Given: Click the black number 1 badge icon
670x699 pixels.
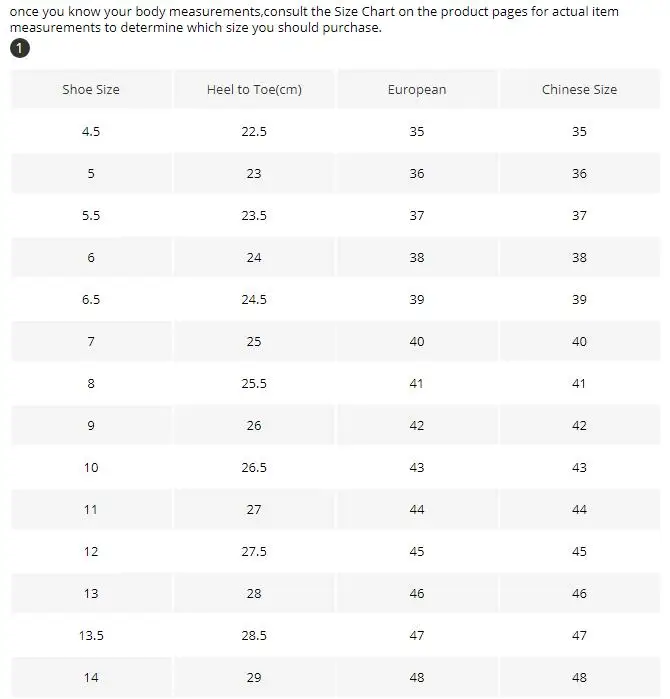Looking at the screenshot, I should click(x=20, y=50).
